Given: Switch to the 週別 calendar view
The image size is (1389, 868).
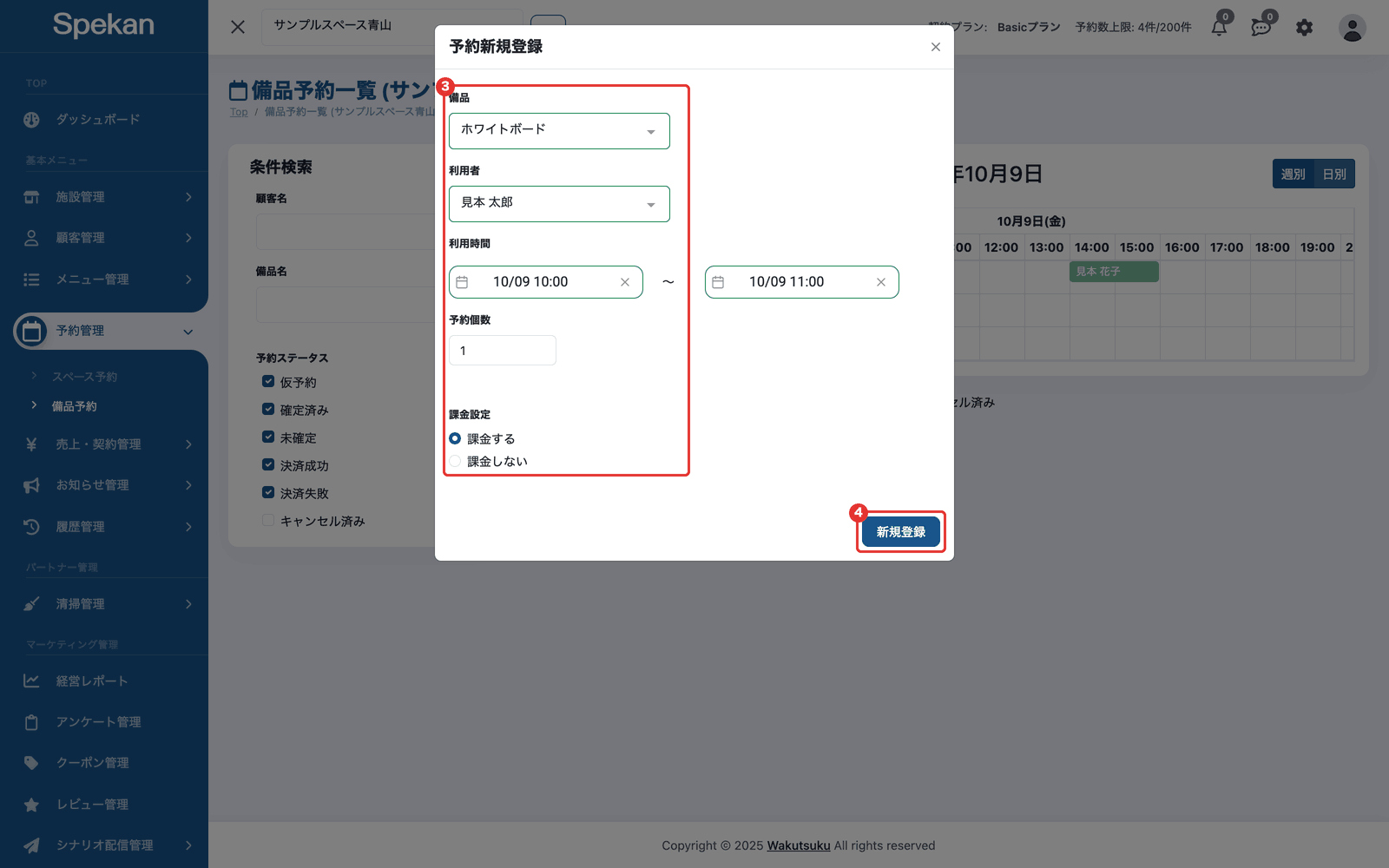Looking at the screenshot, I should [1293, 174].
